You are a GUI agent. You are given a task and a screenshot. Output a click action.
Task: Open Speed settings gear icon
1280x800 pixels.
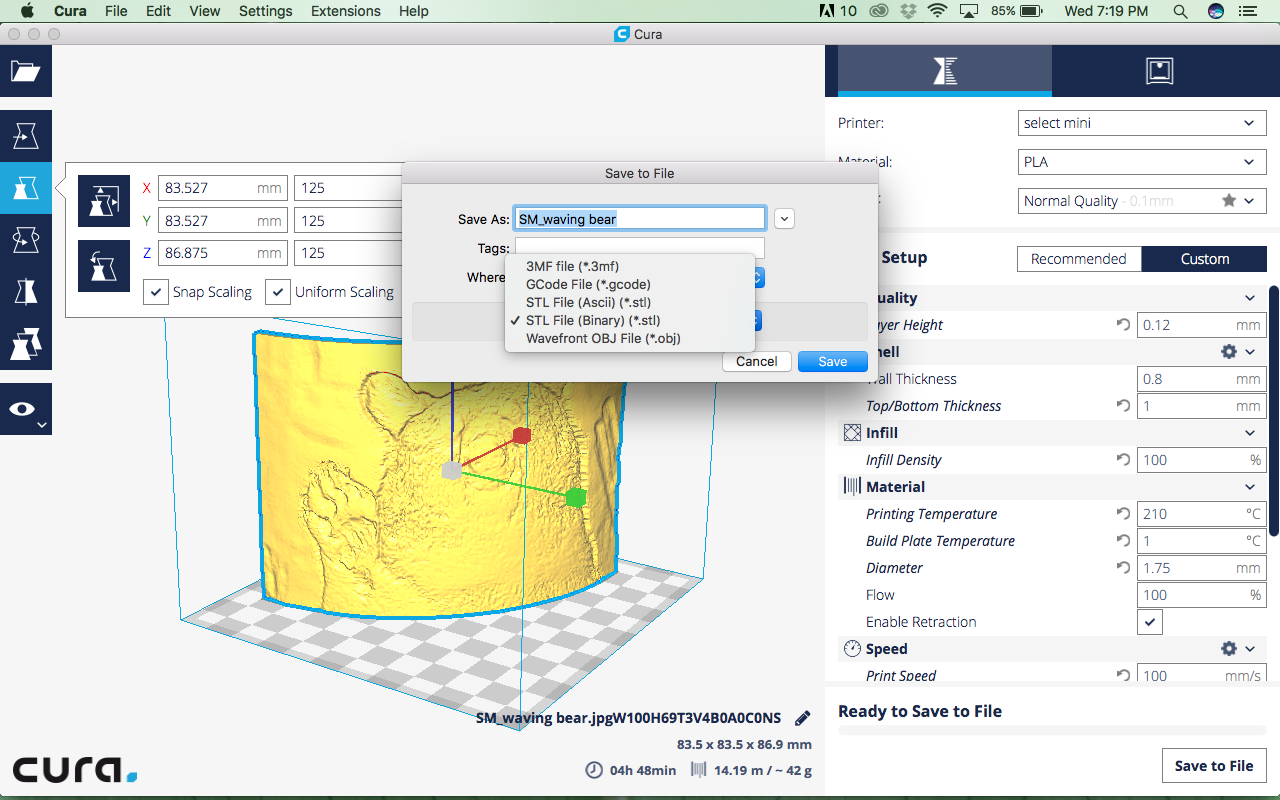(x=1229, y=649)
